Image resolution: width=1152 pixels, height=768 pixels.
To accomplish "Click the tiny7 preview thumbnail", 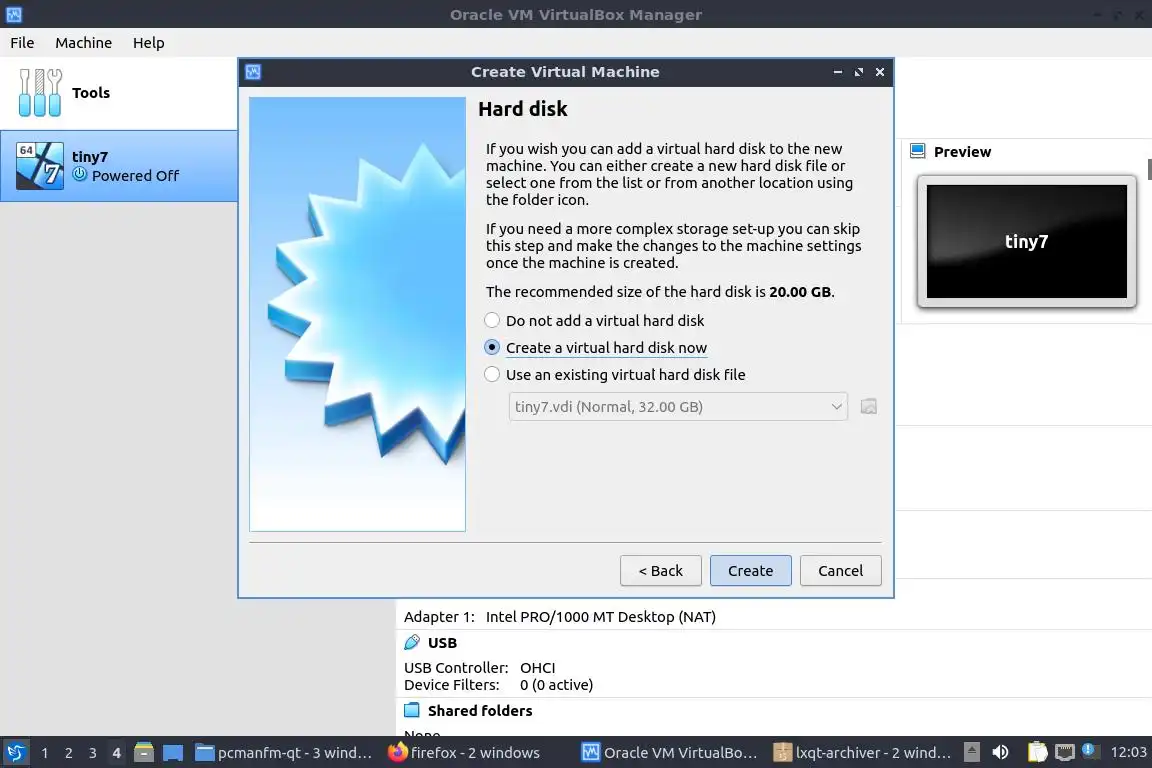I will (1026, 241).
